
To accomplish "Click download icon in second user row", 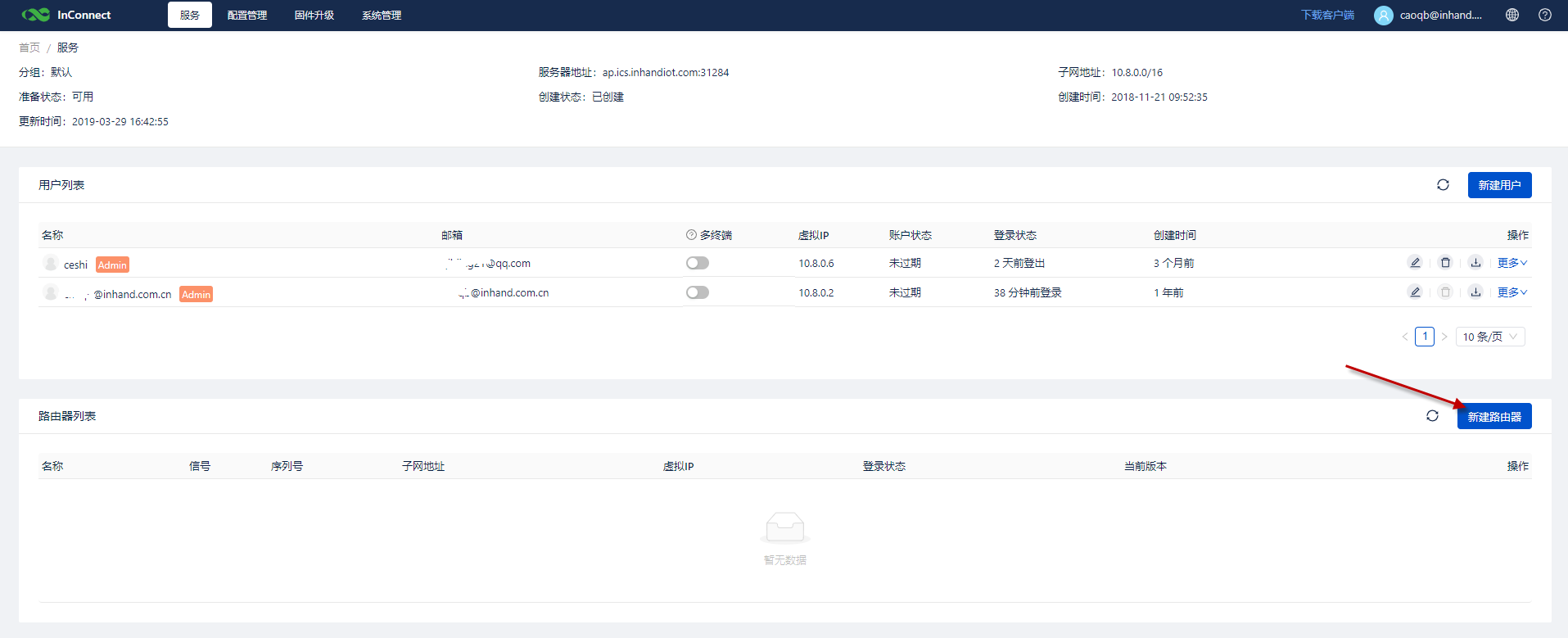I will 1475,292.
